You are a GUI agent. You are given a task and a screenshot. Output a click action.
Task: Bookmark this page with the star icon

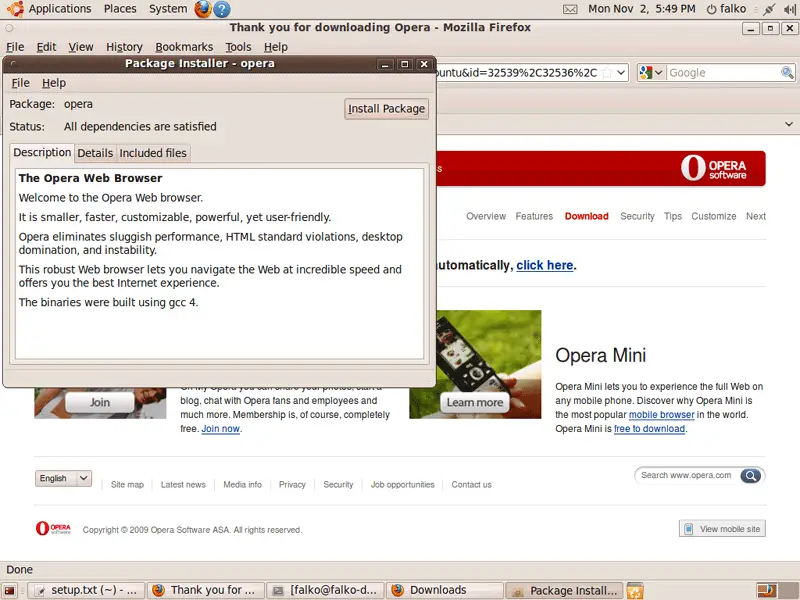click(x=607, y=72)
